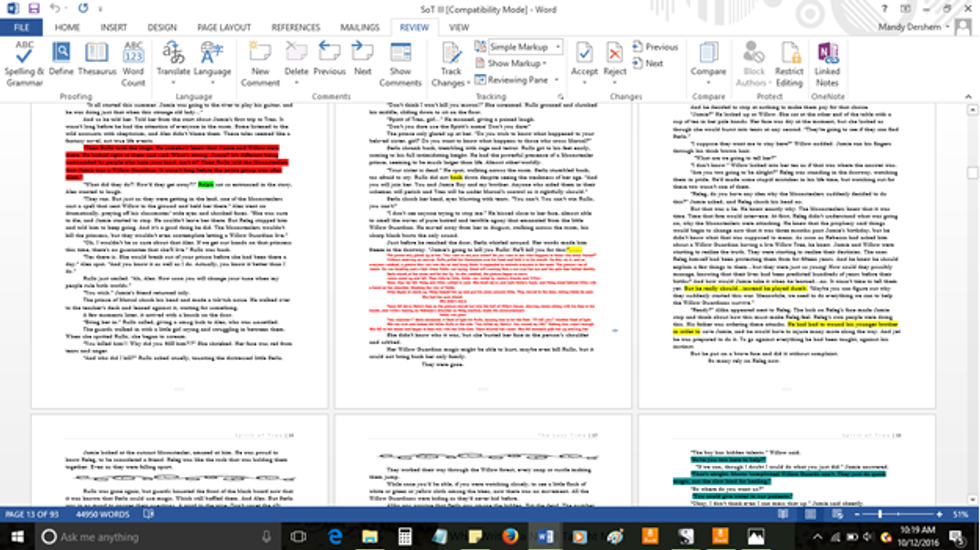The width and height of the screenshot is (980, 550).
Task: Toggle the Reviewing Pane
Action: (x=523, y=80)
